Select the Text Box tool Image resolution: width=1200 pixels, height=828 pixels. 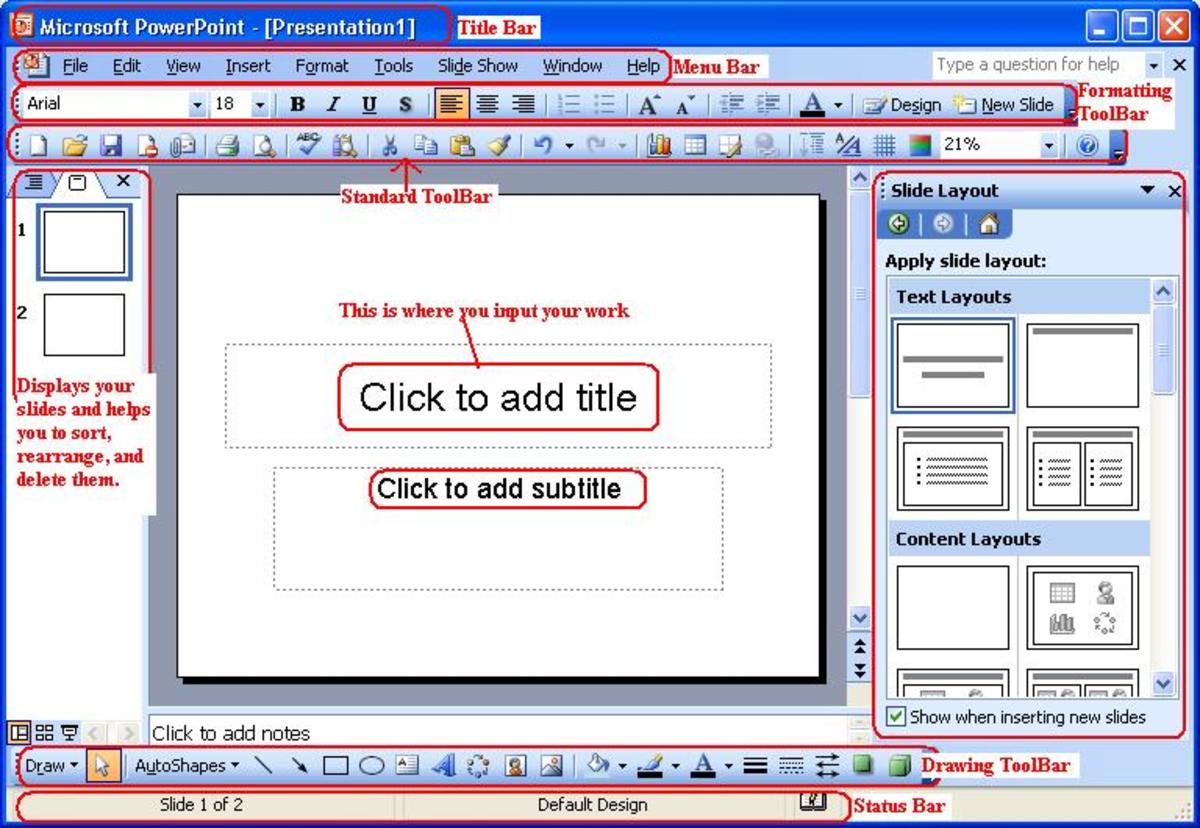click(x=405, y=766)
